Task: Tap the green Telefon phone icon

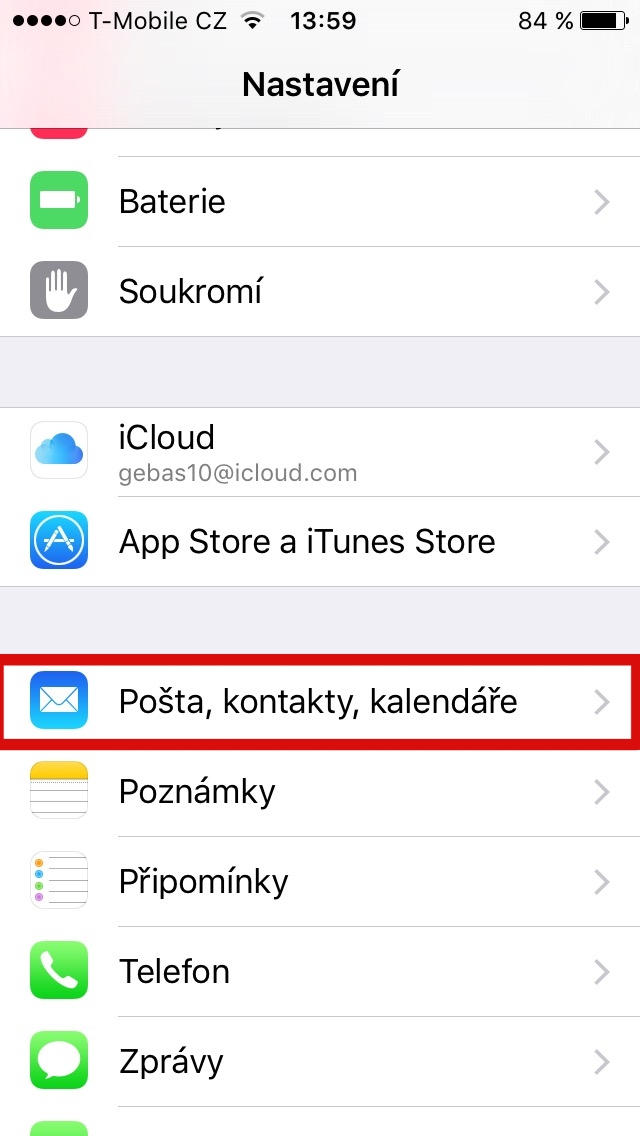Action: 59,970
